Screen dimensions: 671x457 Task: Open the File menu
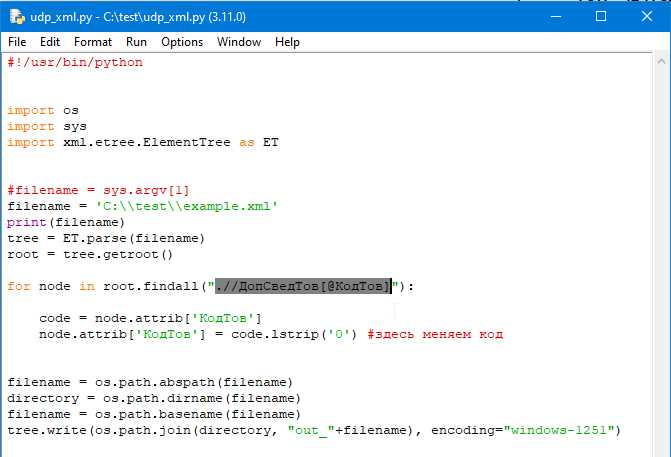[17, 42]
